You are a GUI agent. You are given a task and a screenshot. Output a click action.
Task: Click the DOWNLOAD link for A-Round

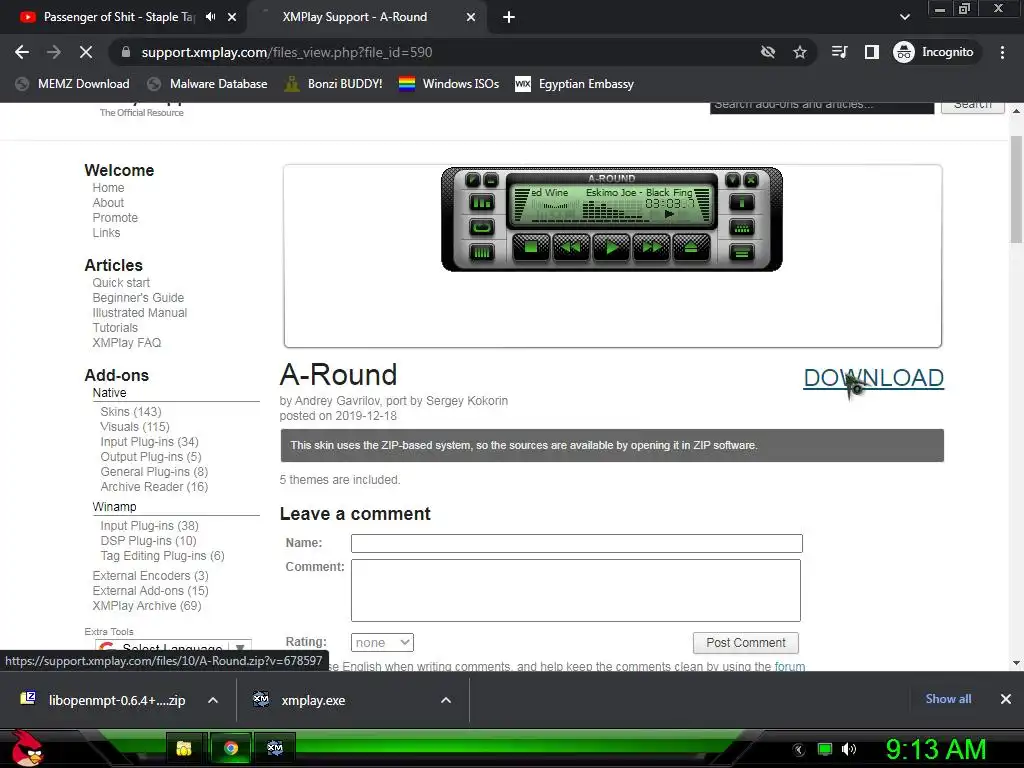point(873,378)
